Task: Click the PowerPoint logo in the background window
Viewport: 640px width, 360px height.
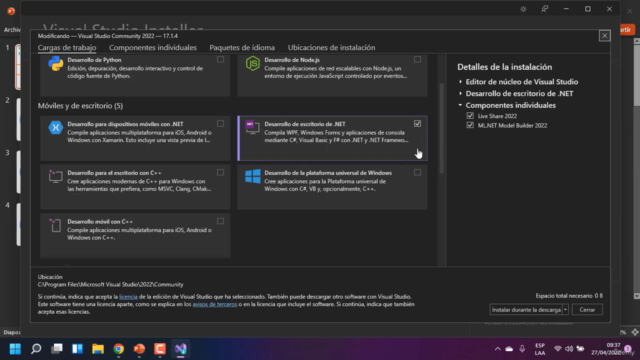Action: click(11, 11)
